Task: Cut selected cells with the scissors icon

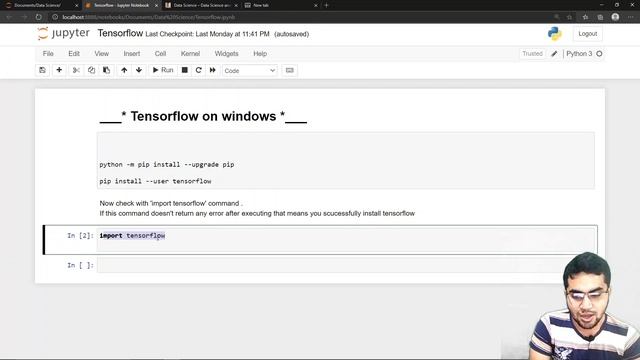Action: 76,70
